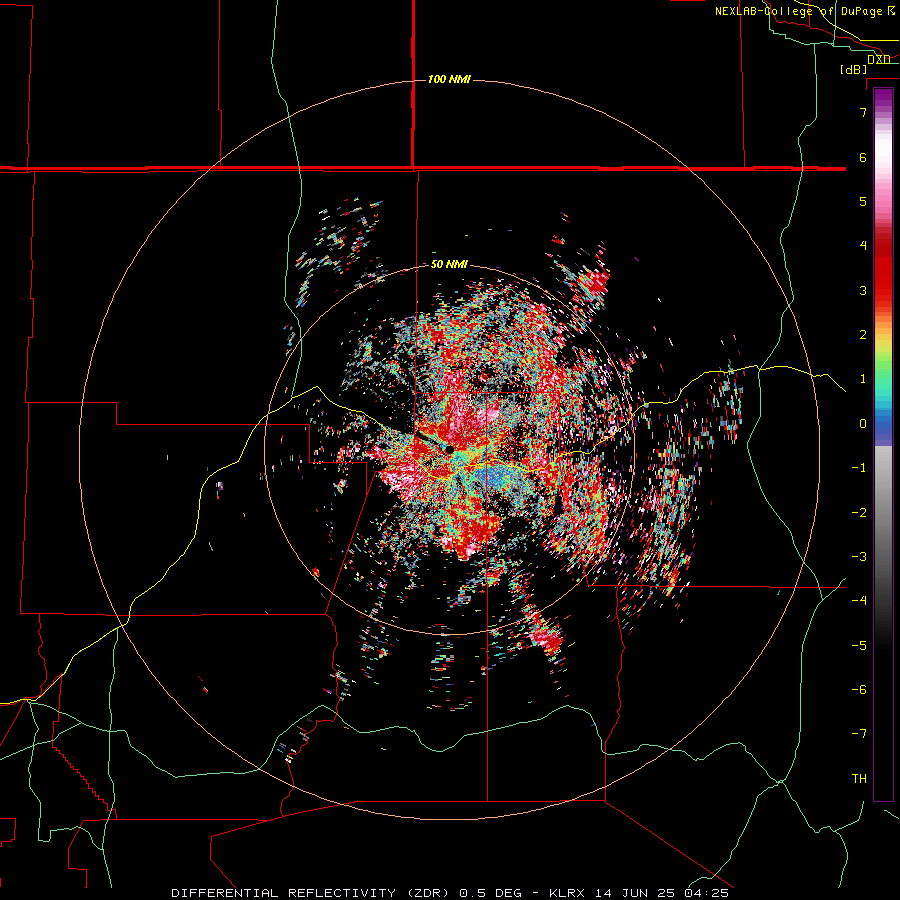Click the color scale value 1
This screenshot has width=900, height=900.
(x=863, y=379)
